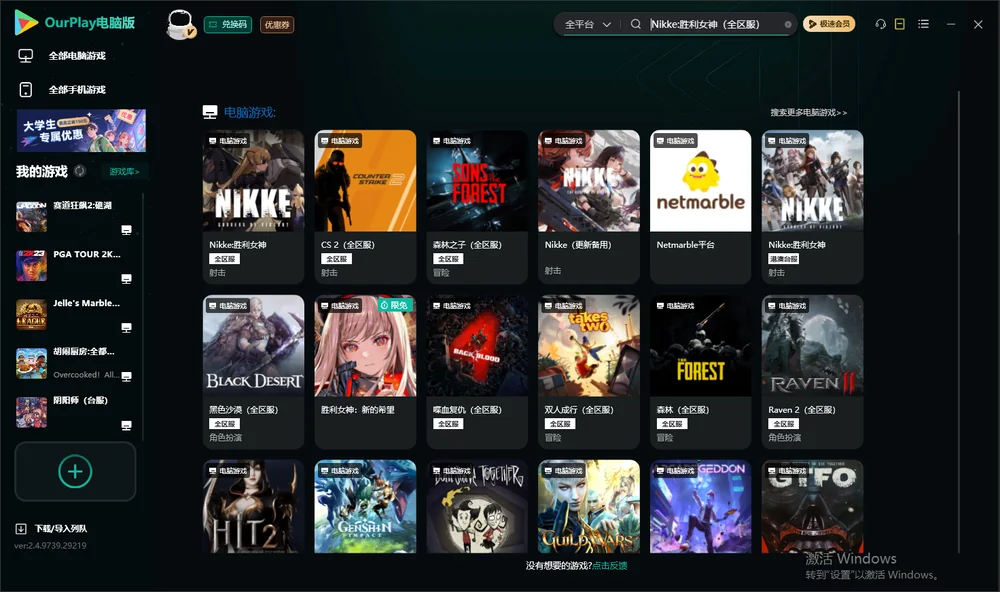Image resolution: width=1000 pixels, height=592 pixels.
Task: Open the user avatar profile
Action: pos(180,24)
